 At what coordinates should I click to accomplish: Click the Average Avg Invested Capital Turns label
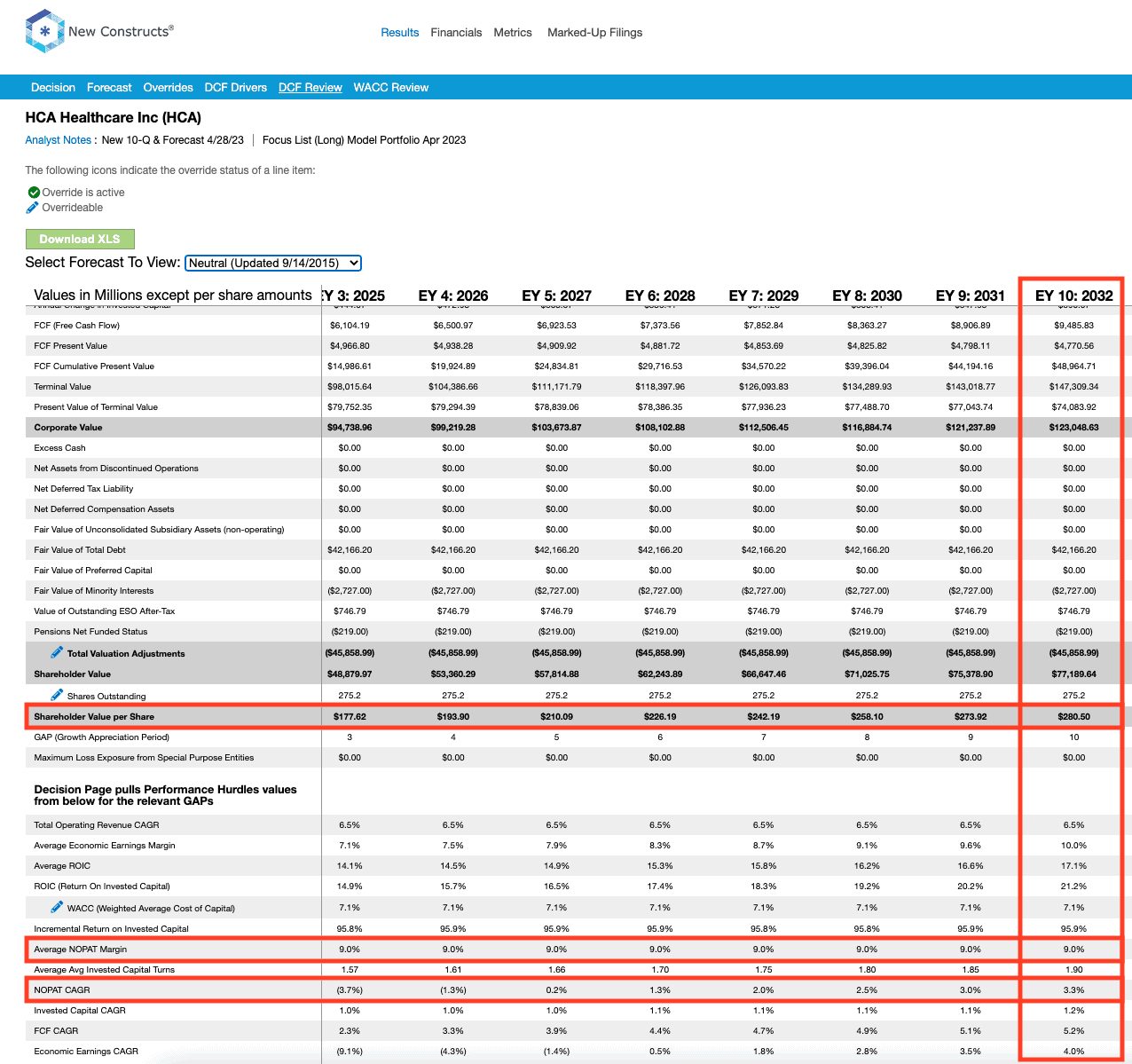(105, 970)
